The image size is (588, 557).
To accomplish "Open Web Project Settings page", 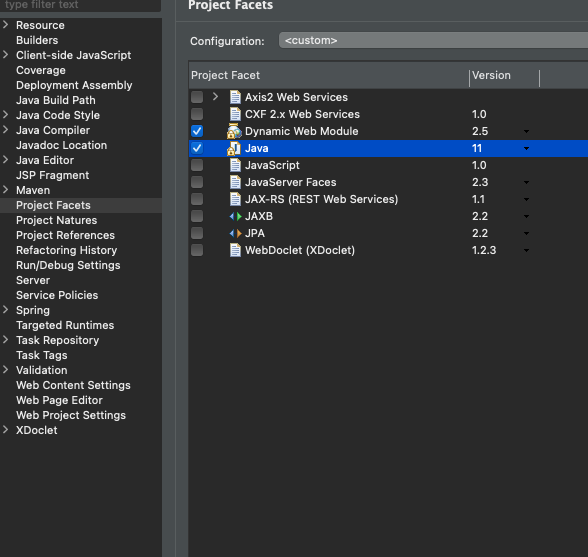I will [x=71, y=415].
